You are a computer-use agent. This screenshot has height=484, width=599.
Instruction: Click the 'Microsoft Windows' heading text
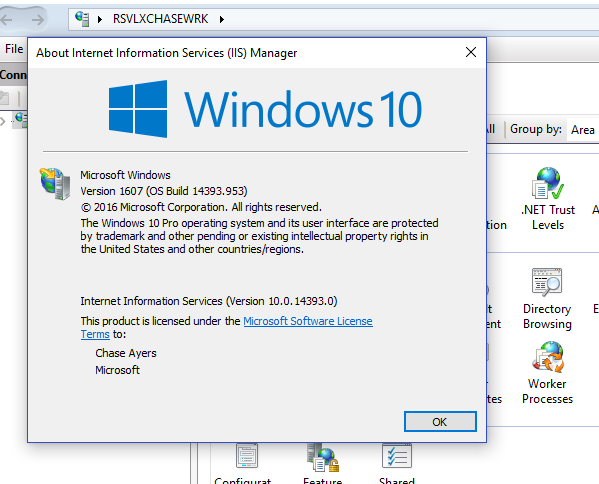pos(125,175)
